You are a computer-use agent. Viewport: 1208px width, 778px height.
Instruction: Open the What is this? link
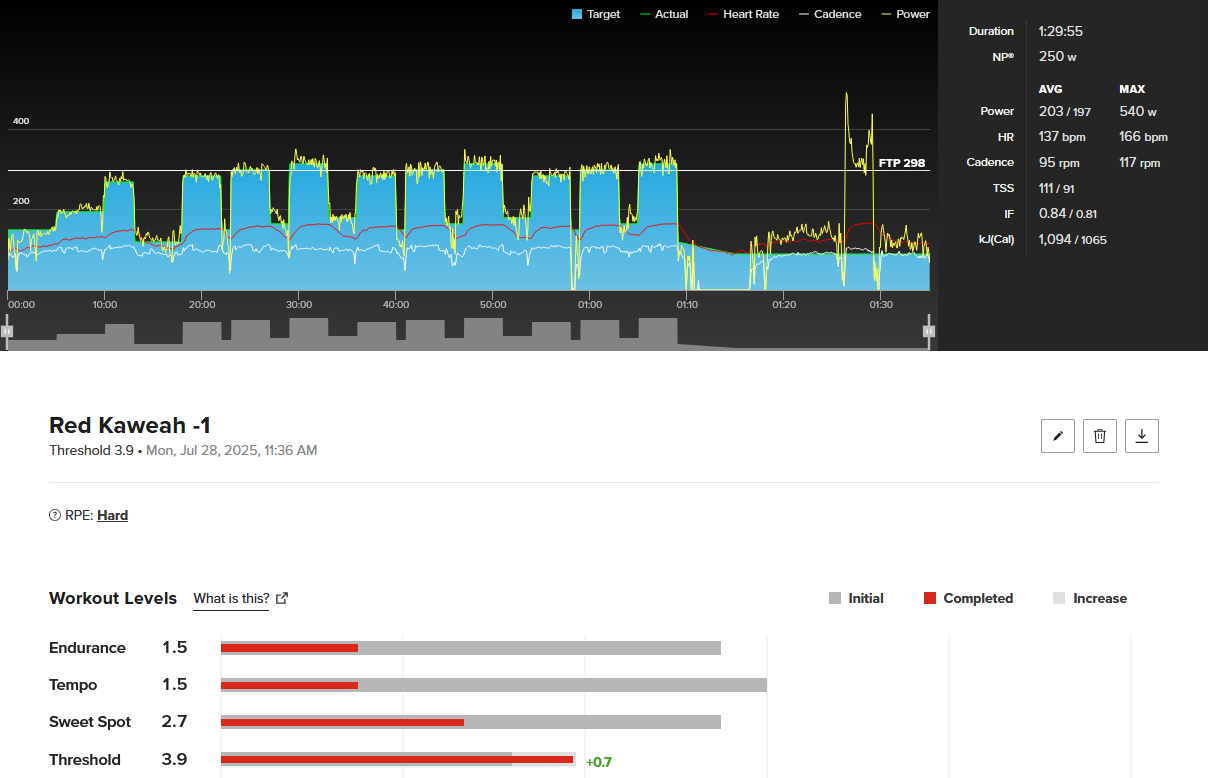[231, 598]
